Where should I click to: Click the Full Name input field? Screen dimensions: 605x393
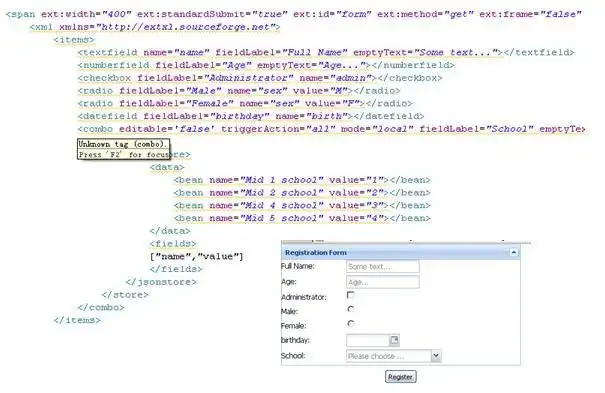point(382,266)
